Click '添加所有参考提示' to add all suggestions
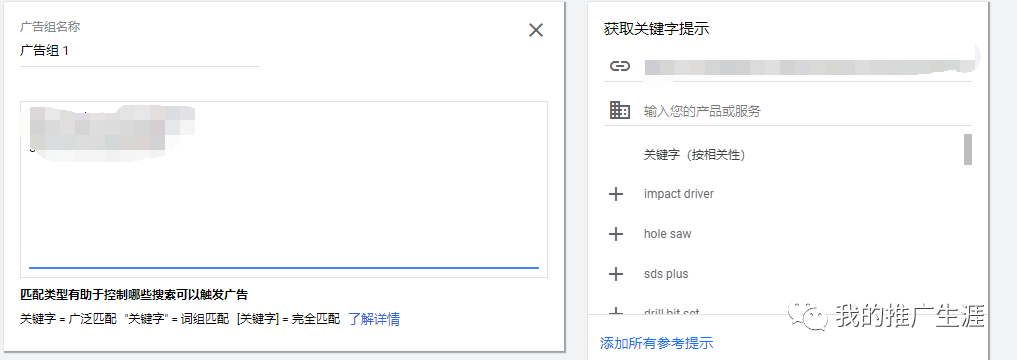Image resolution: width=1017 pixels, height=360 pixels. (656, 343)
